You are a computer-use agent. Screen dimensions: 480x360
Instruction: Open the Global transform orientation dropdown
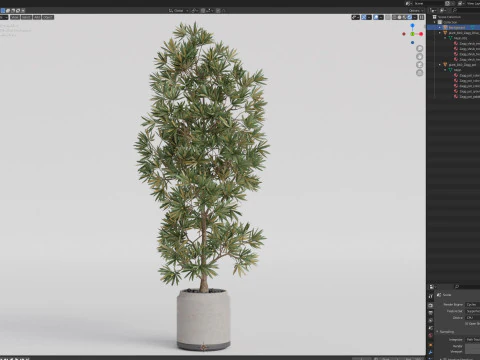coord(179,11)
